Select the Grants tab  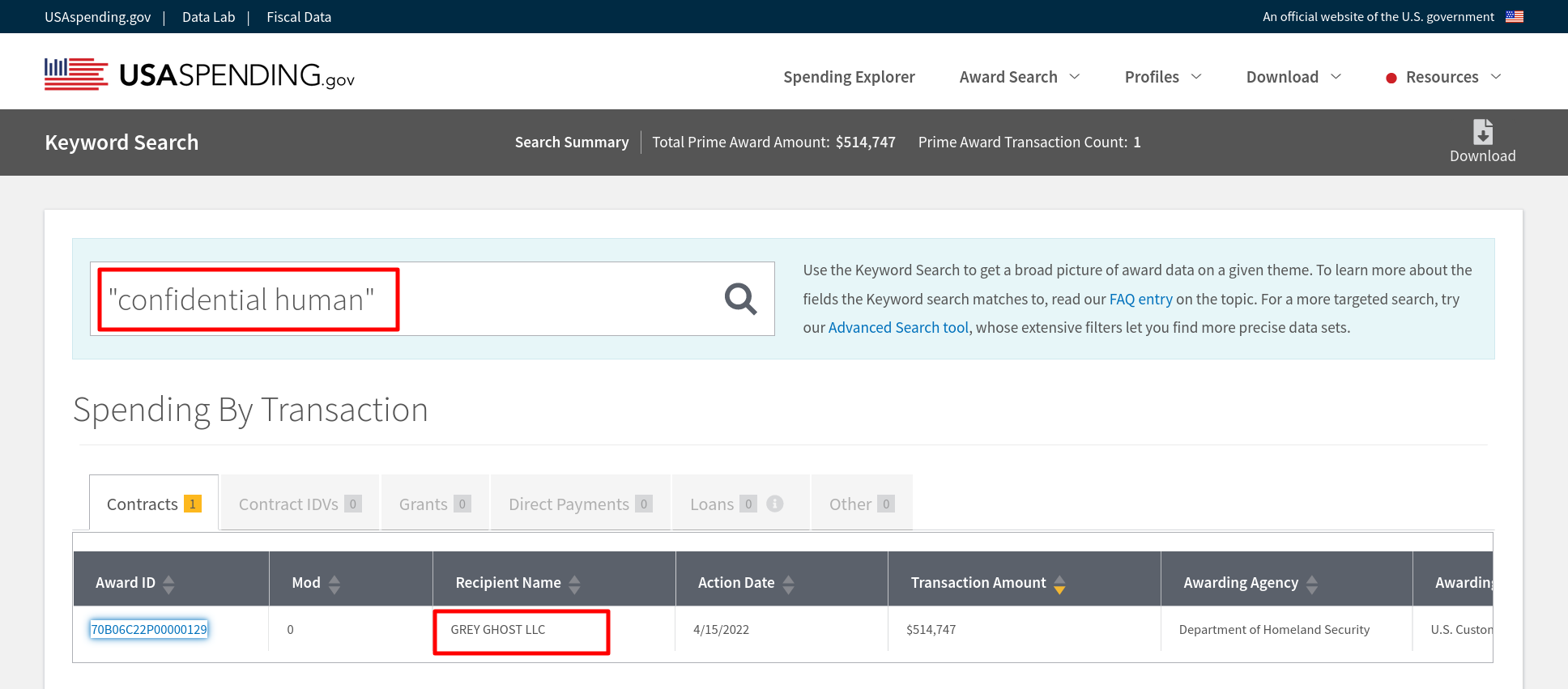(435, 503)
